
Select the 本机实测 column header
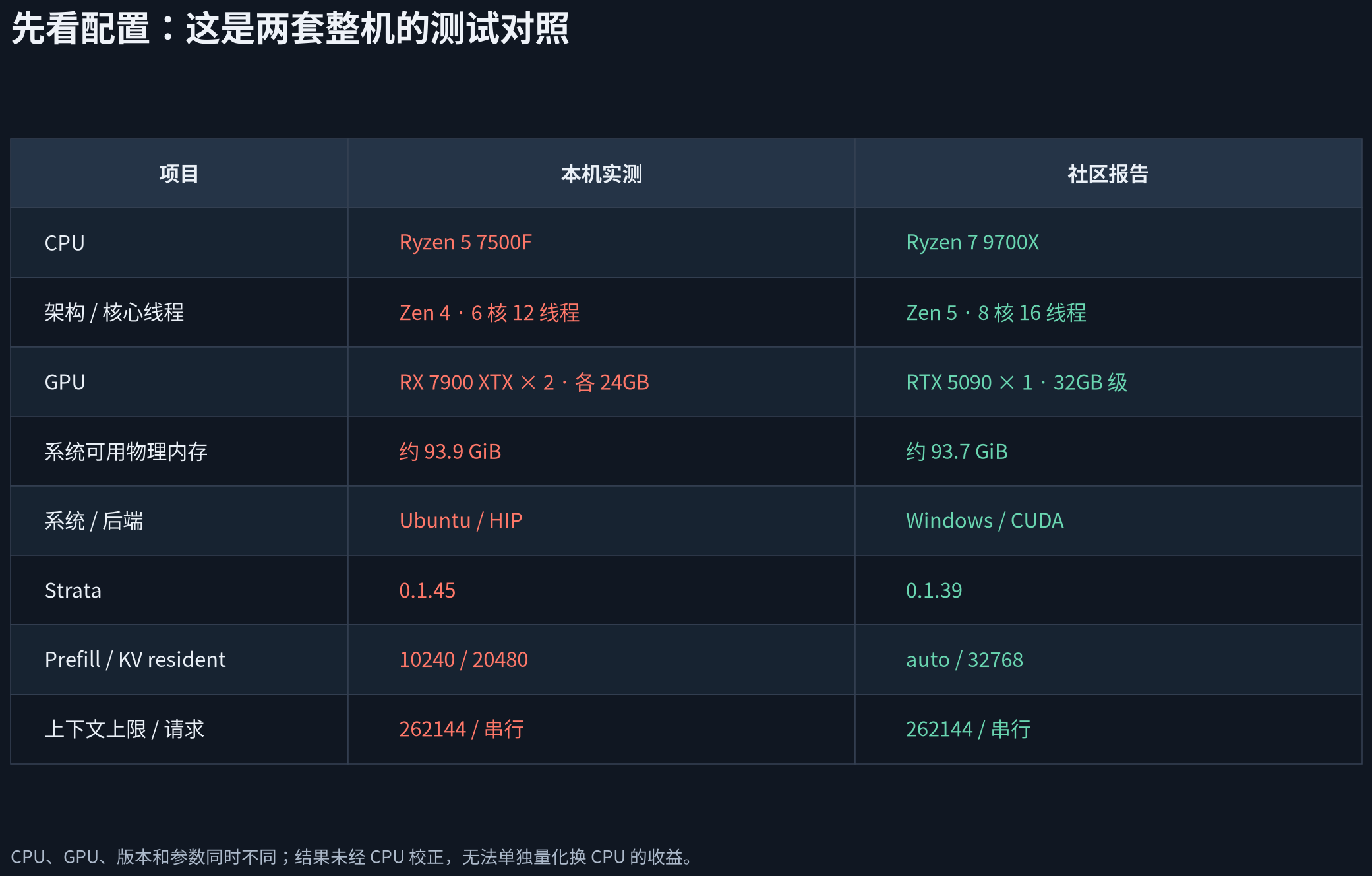(x=601, y=174)
